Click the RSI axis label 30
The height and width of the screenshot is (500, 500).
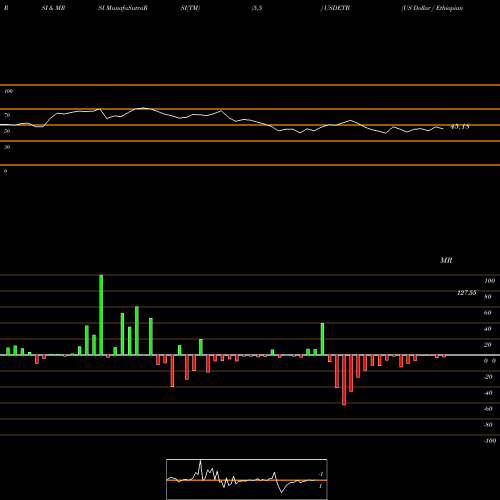(x=7, y=147)
